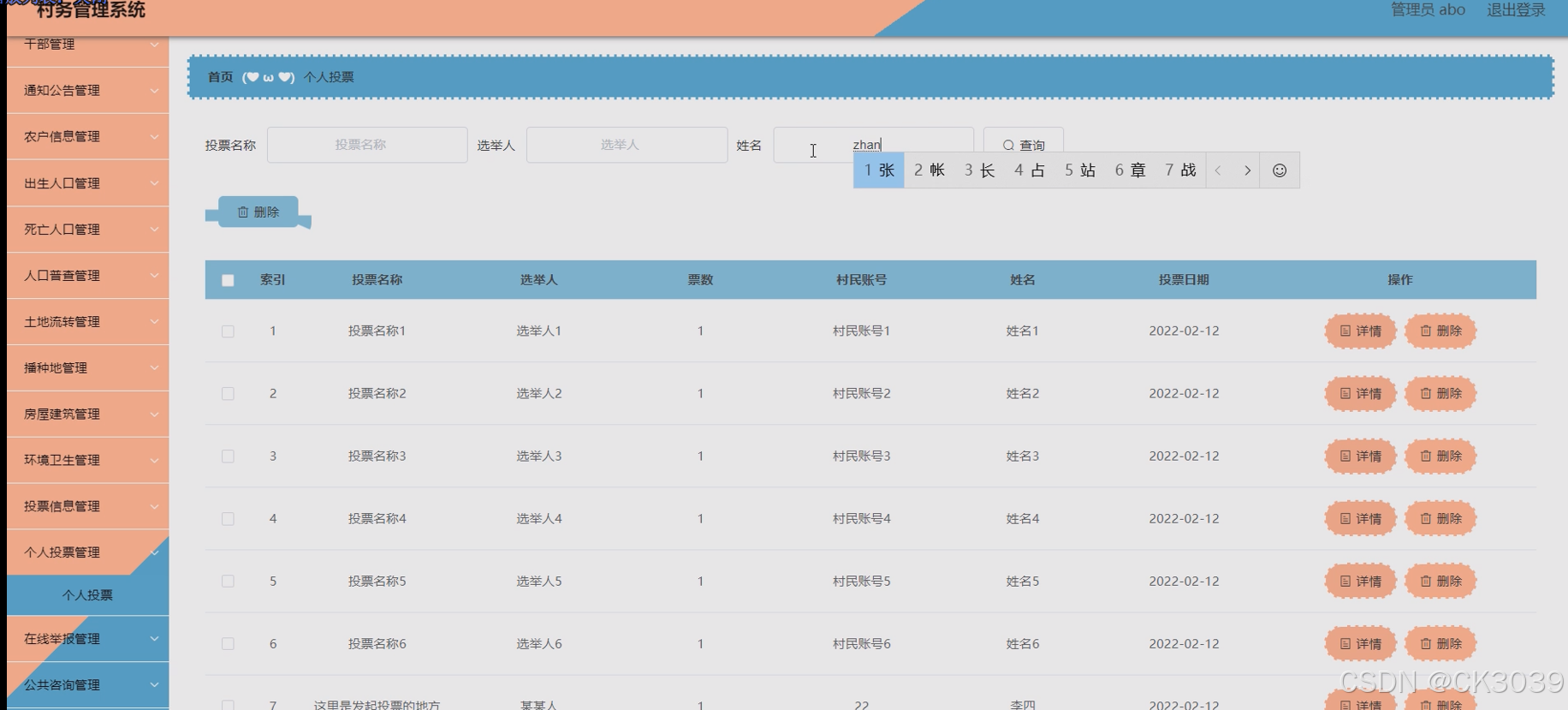This screenshot has height=710, width=1568.
Task: Choose IME candidate 7 战
Action: click(x=1180, y=170)
